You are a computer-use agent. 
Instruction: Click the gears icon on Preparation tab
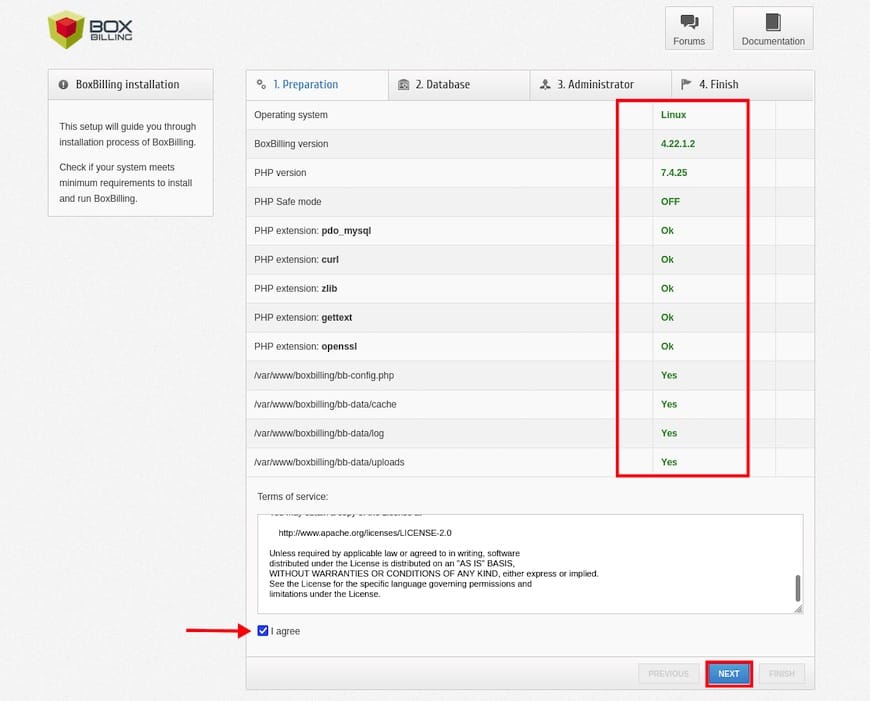pos(261,84)
